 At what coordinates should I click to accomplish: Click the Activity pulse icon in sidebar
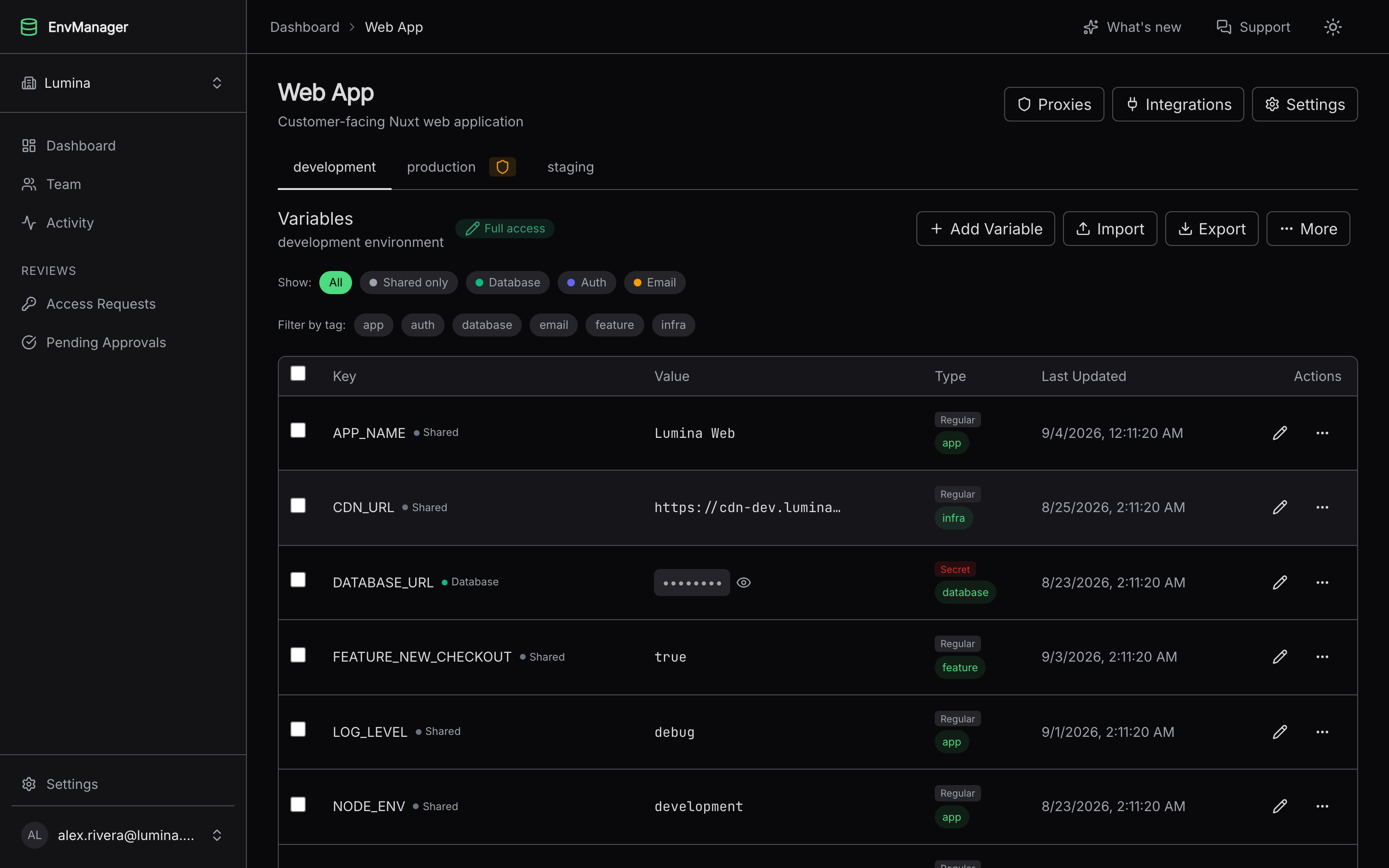[x=29, y=223]
